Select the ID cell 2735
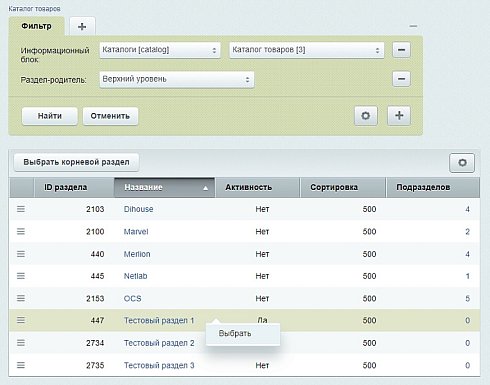The height and width of the screenshot is (385, 490). [95, 365]
